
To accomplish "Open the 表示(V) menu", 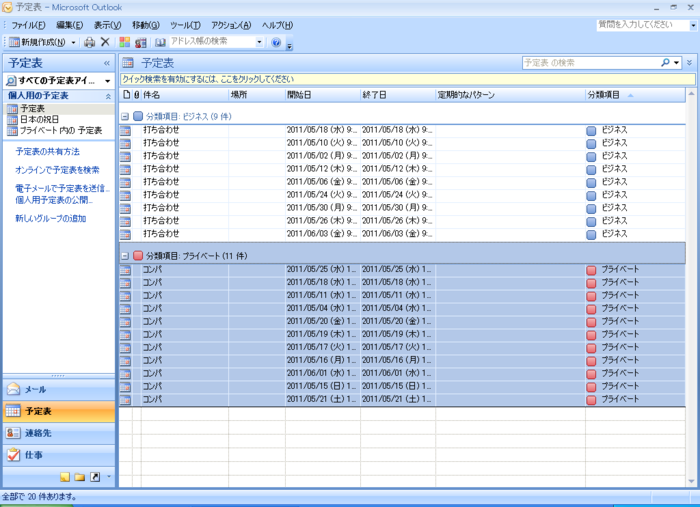I will tap(107, 25).
